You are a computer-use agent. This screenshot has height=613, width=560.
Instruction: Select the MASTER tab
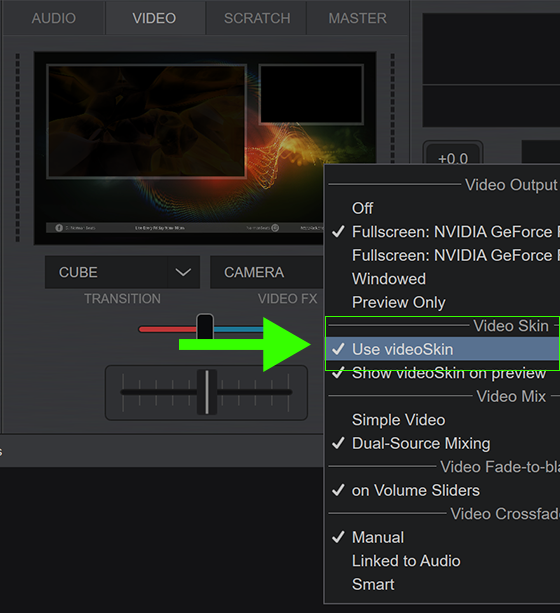pyautogui.click(x=357, y=18)
